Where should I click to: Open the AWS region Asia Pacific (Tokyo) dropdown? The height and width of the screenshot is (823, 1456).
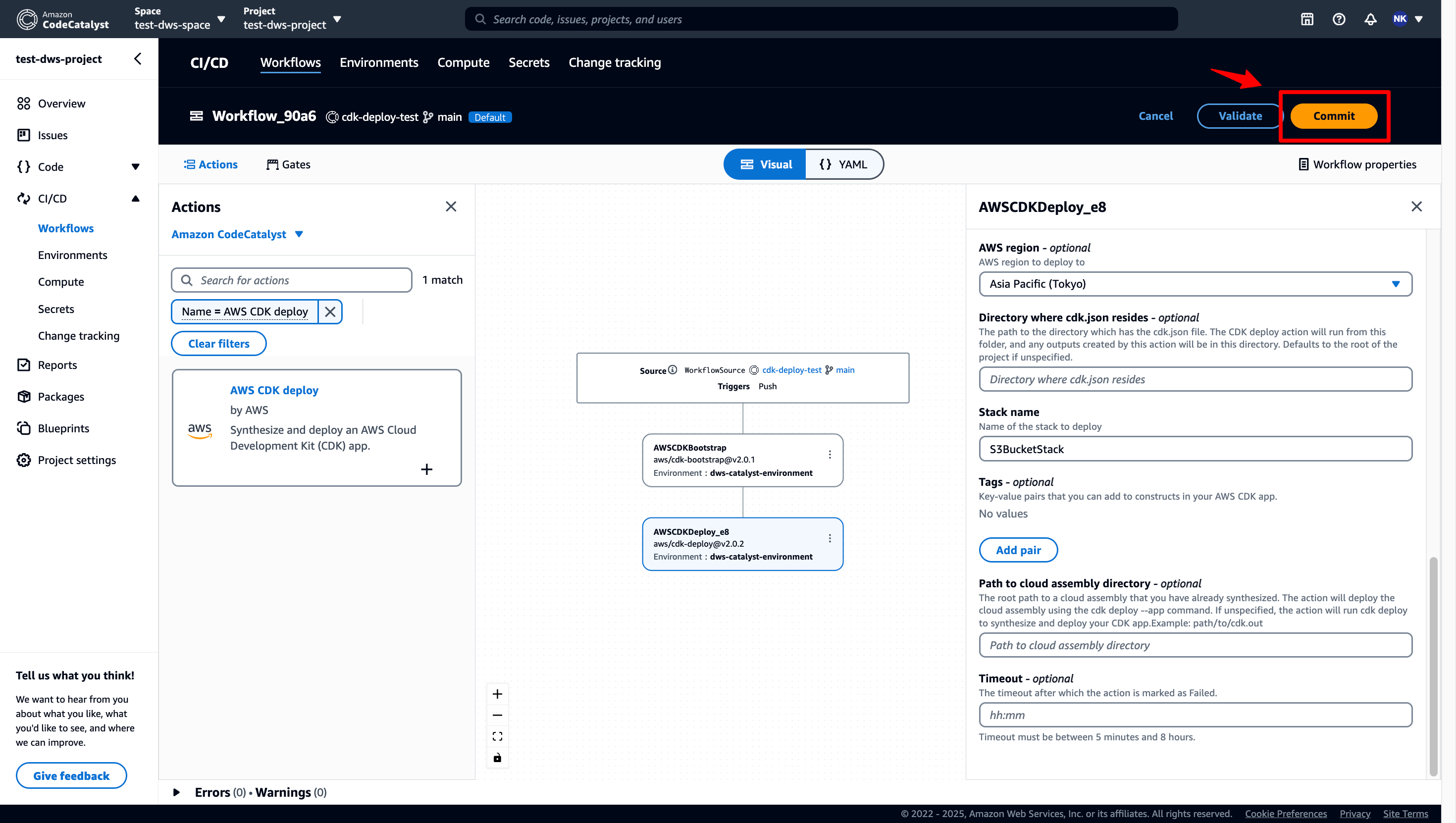point(1195,284)
